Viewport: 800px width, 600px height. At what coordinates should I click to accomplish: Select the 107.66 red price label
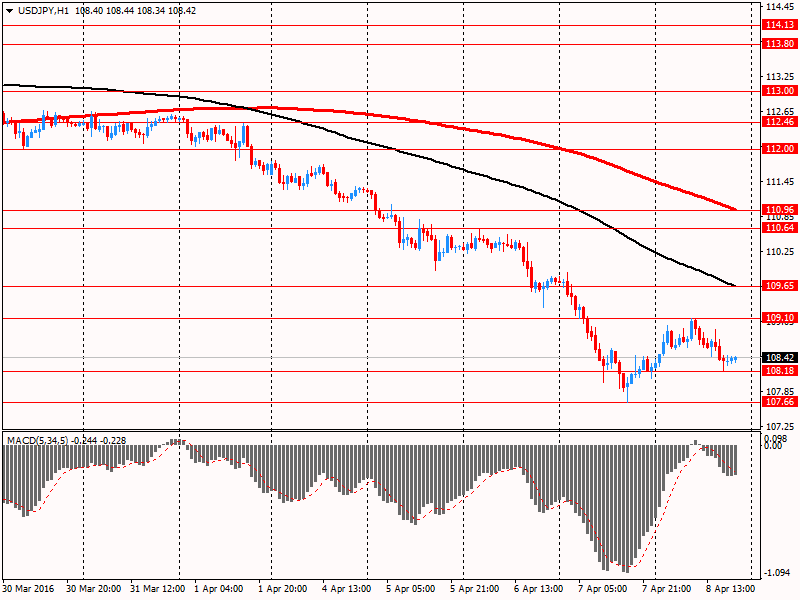[780, 402]
